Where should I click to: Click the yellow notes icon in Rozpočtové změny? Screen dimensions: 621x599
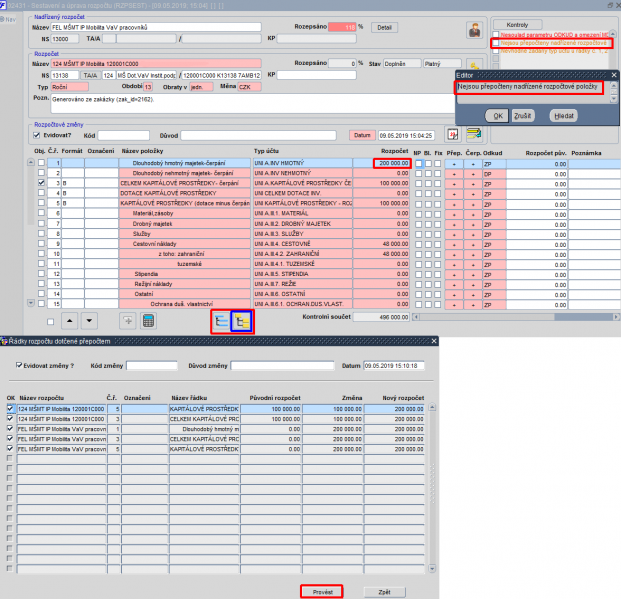click(x=474, y=134)
